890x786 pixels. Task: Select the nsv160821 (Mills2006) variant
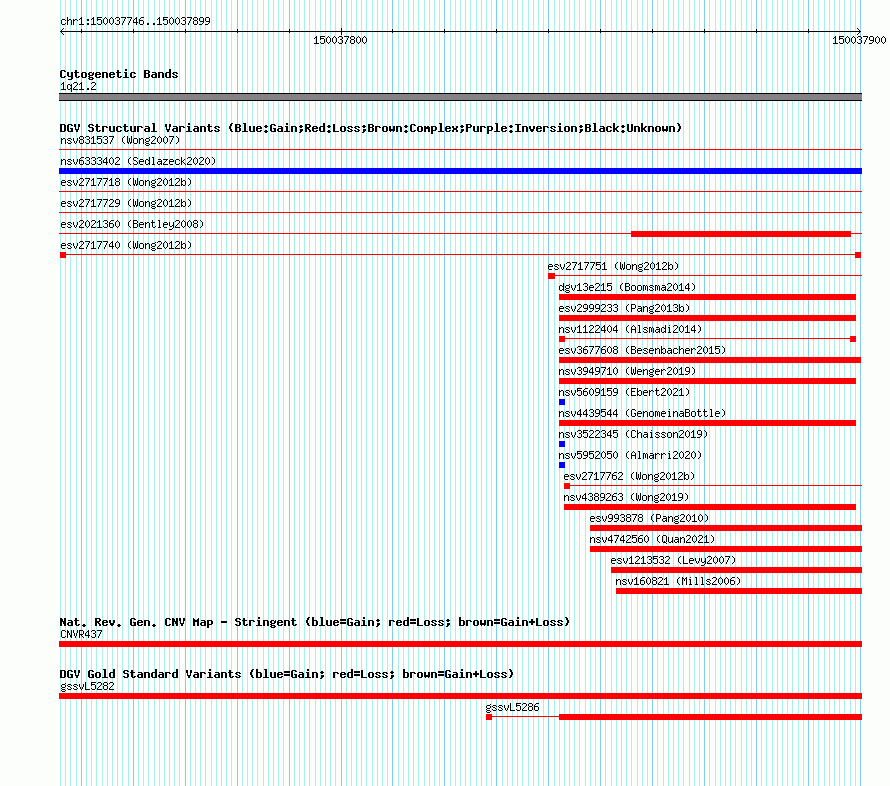point(678,581)
